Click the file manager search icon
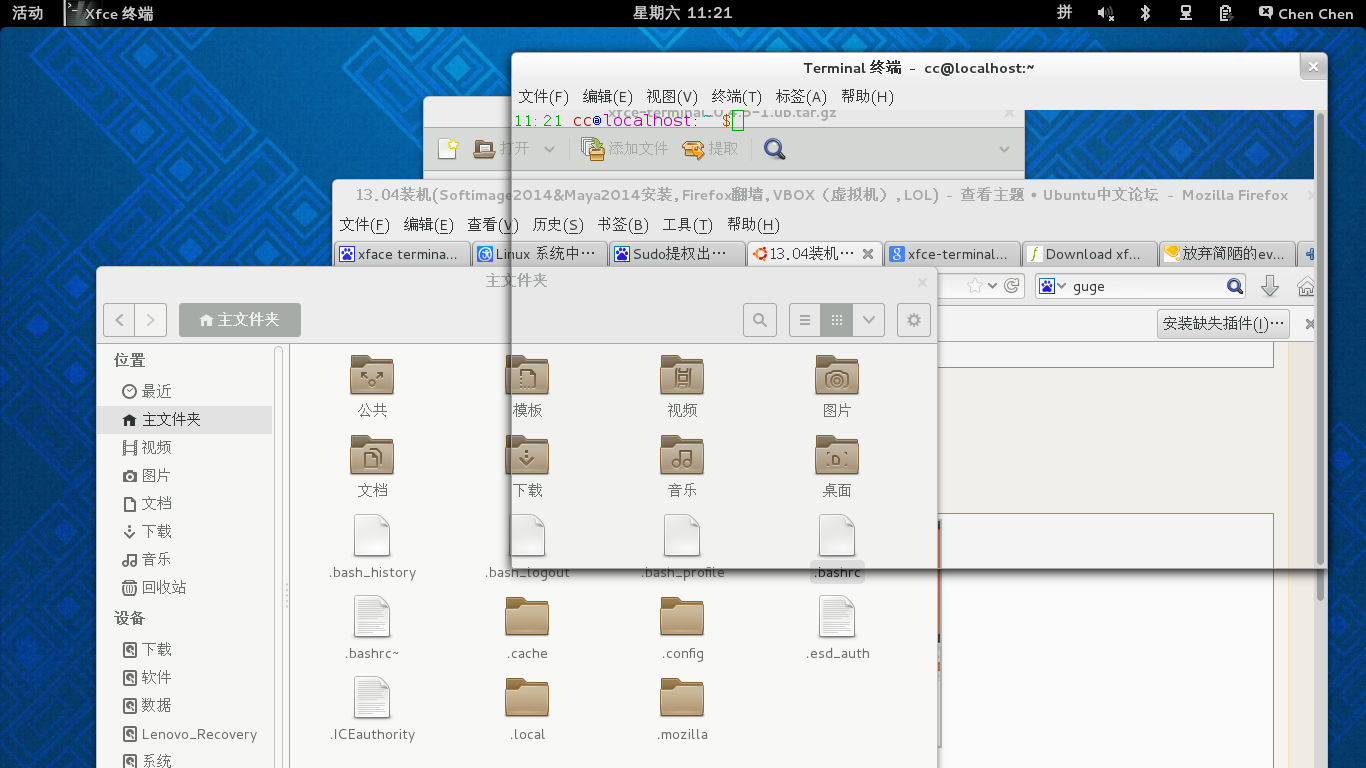Viewport: 1366px width, 768px height. pyautogui.click(x=760, y=320)
